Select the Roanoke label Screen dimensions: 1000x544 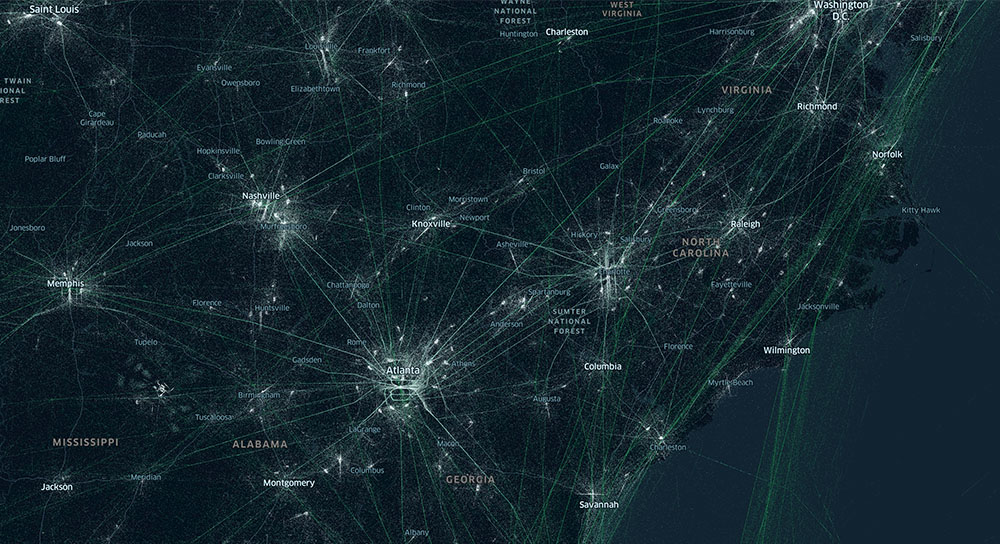coord(668,121)
